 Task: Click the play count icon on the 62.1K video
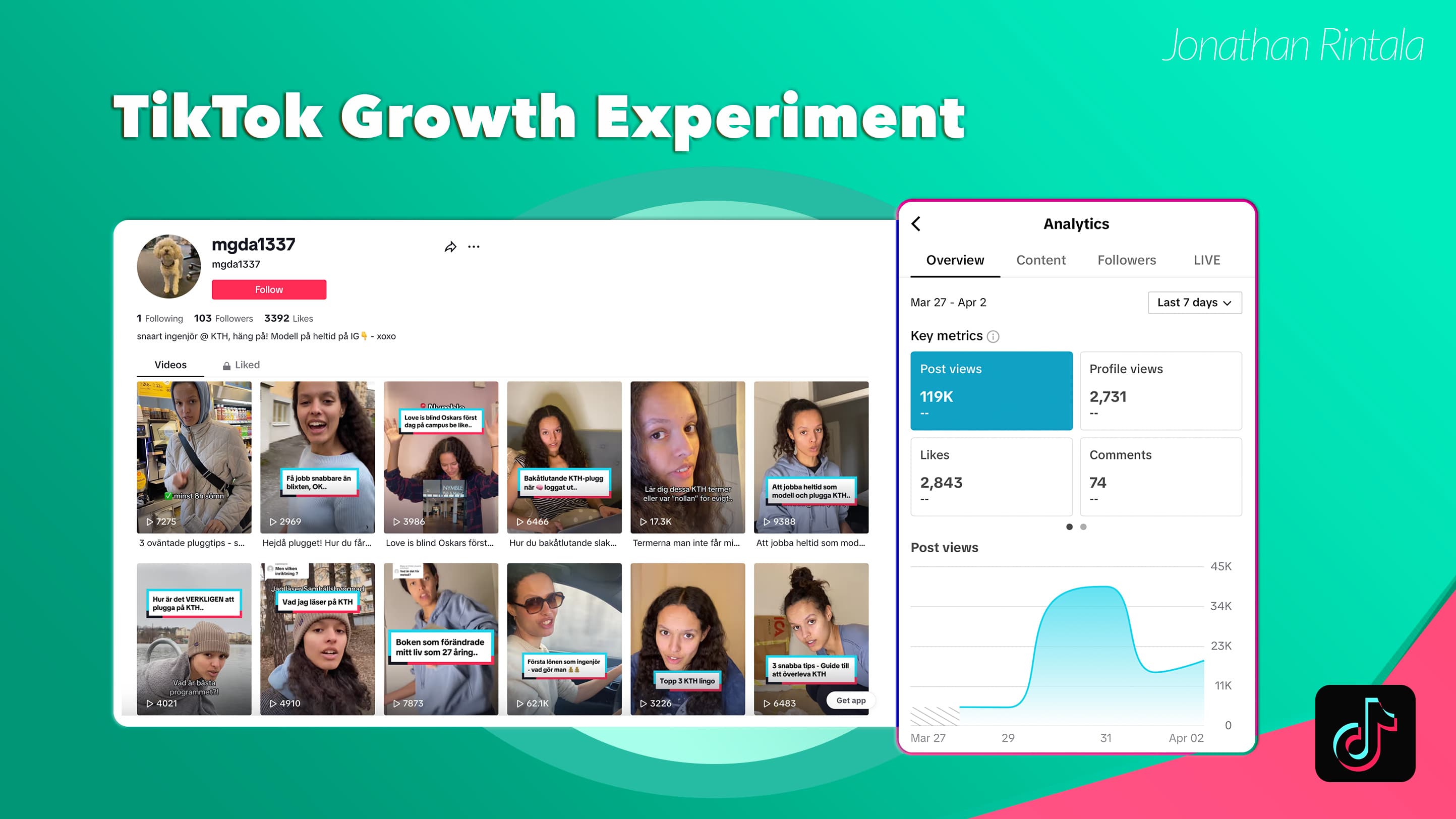pyautogui.click(x=519, y=704)
